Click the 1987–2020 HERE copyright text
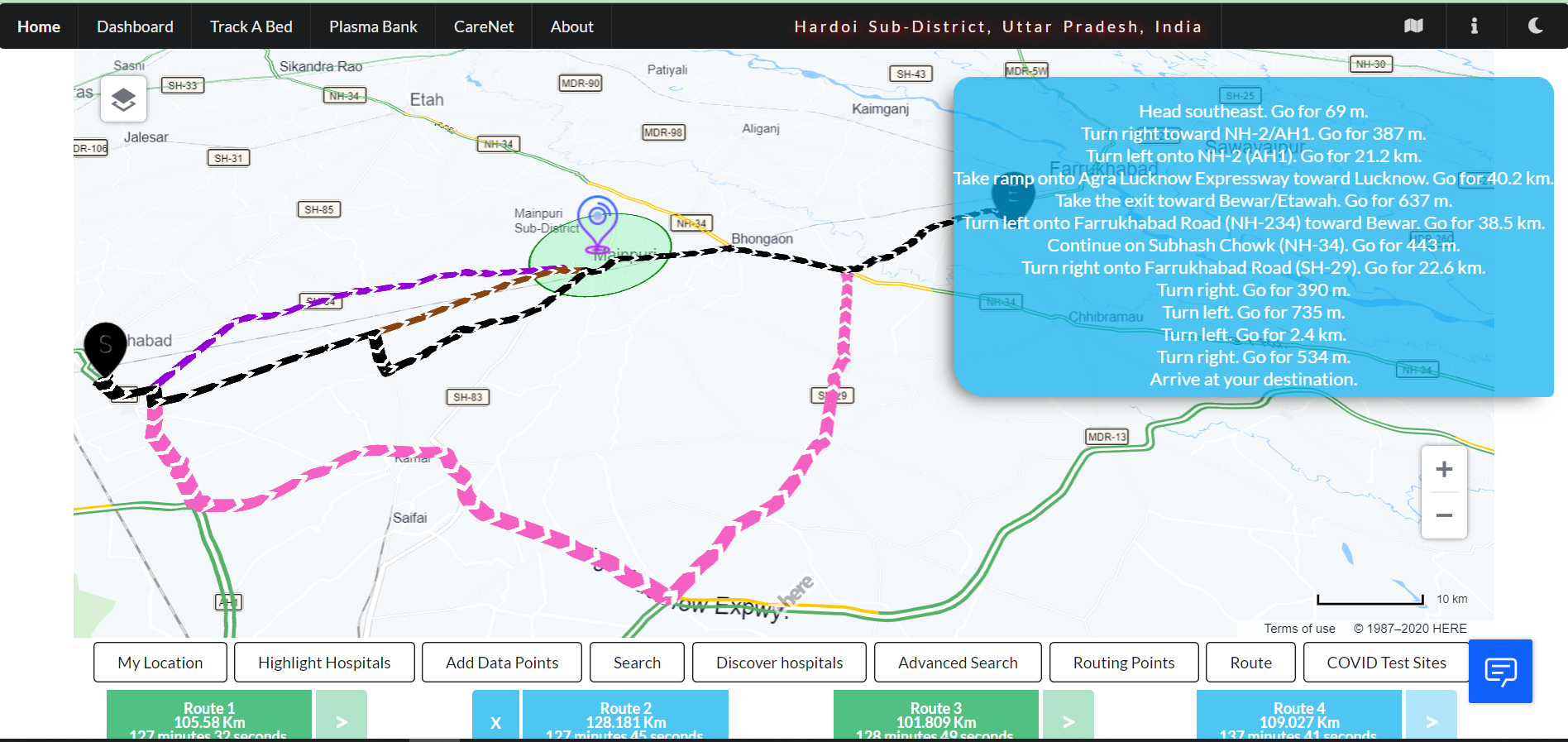 [1410, 629]
